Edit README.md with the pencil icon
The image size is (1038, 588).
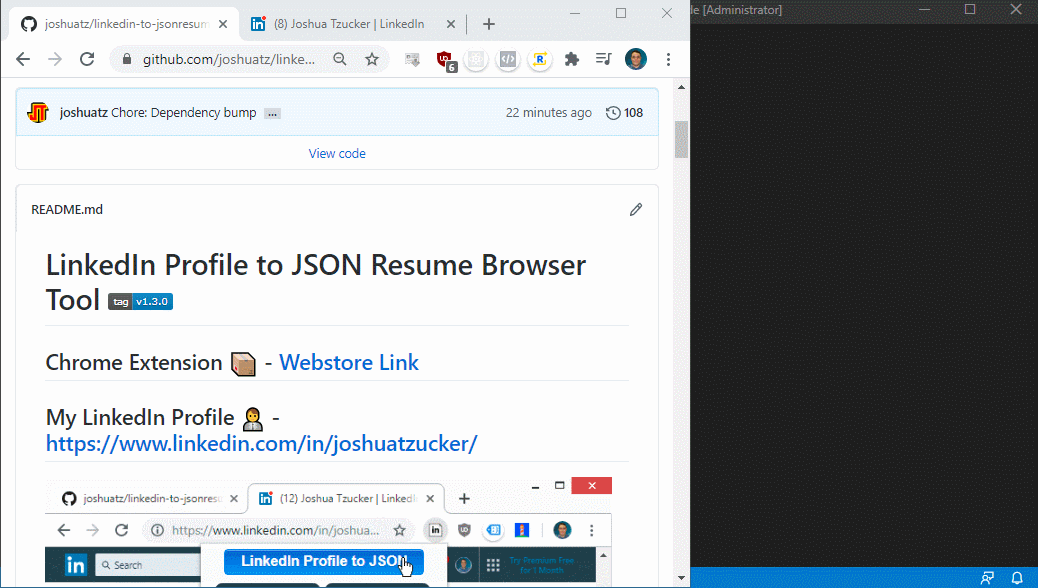pyautogui.click(x=636, y=210)
